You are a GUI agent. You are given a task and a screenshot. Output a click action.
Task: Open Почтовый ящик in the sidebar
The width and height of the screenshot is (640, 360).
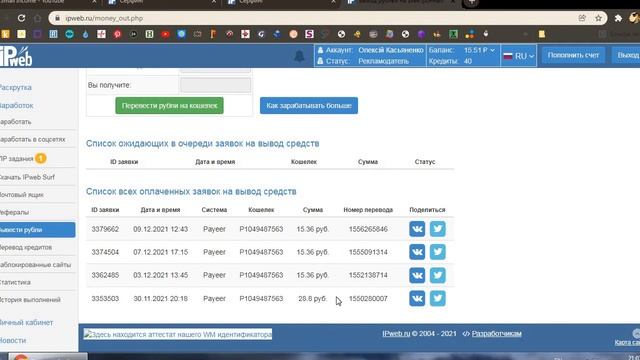click(x=22, y=195)
